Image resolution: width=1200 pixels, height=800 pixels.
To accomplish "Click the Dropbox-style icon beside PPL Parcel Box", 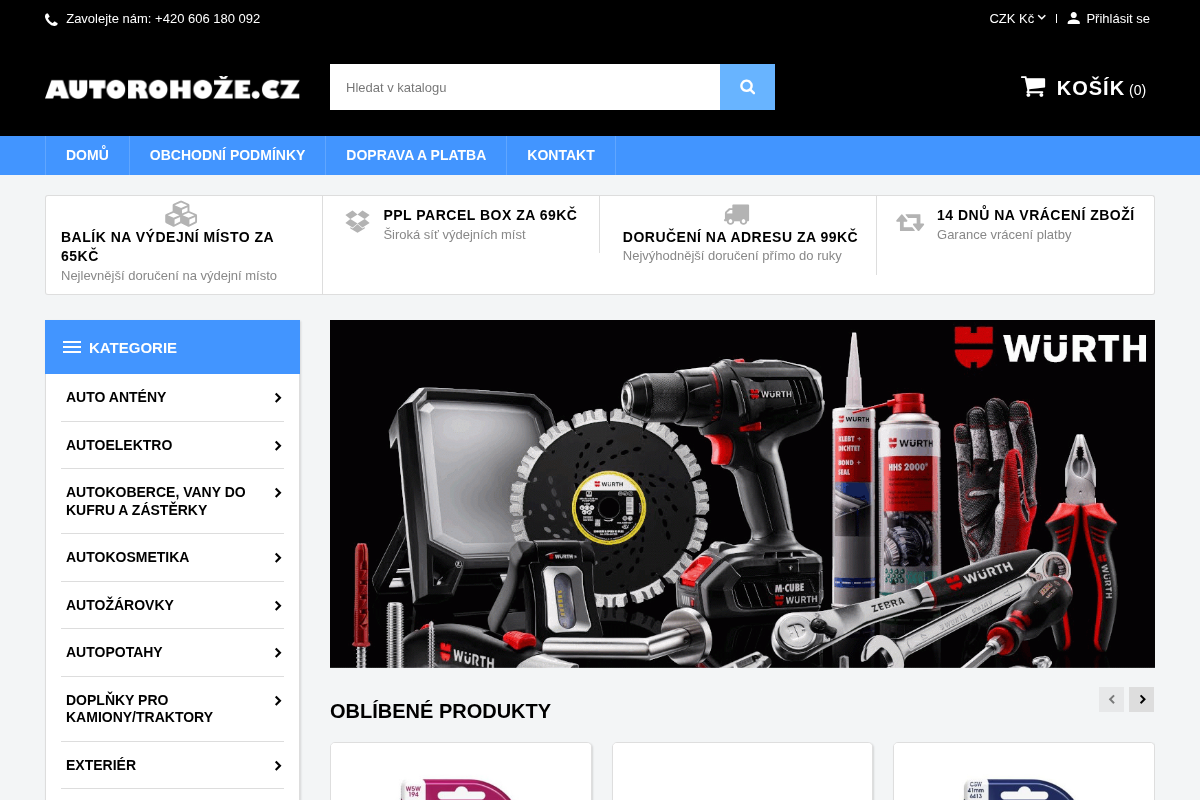I will coord(357,221).
